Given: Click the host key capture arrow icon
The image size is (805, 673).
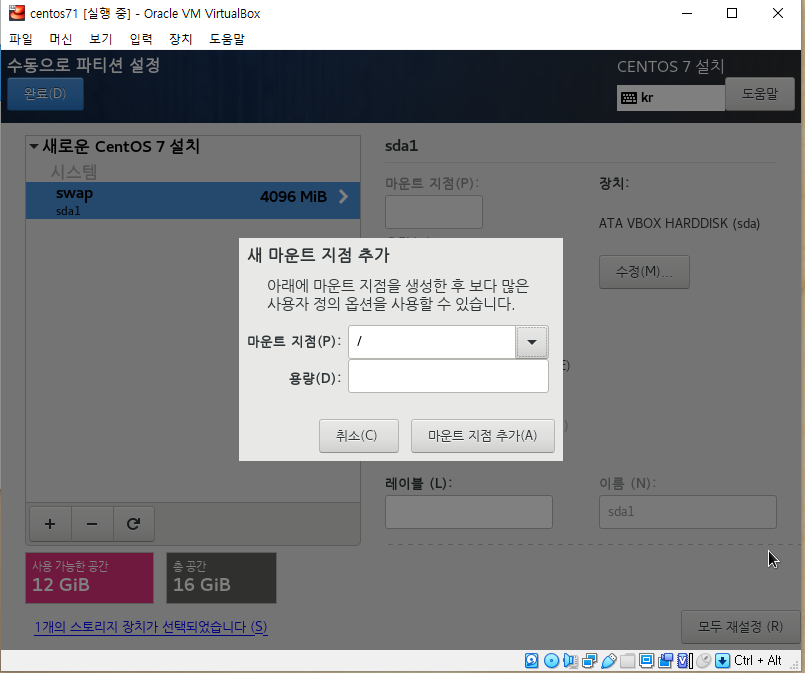Looking at the screenshot, I should pos(722,660).
